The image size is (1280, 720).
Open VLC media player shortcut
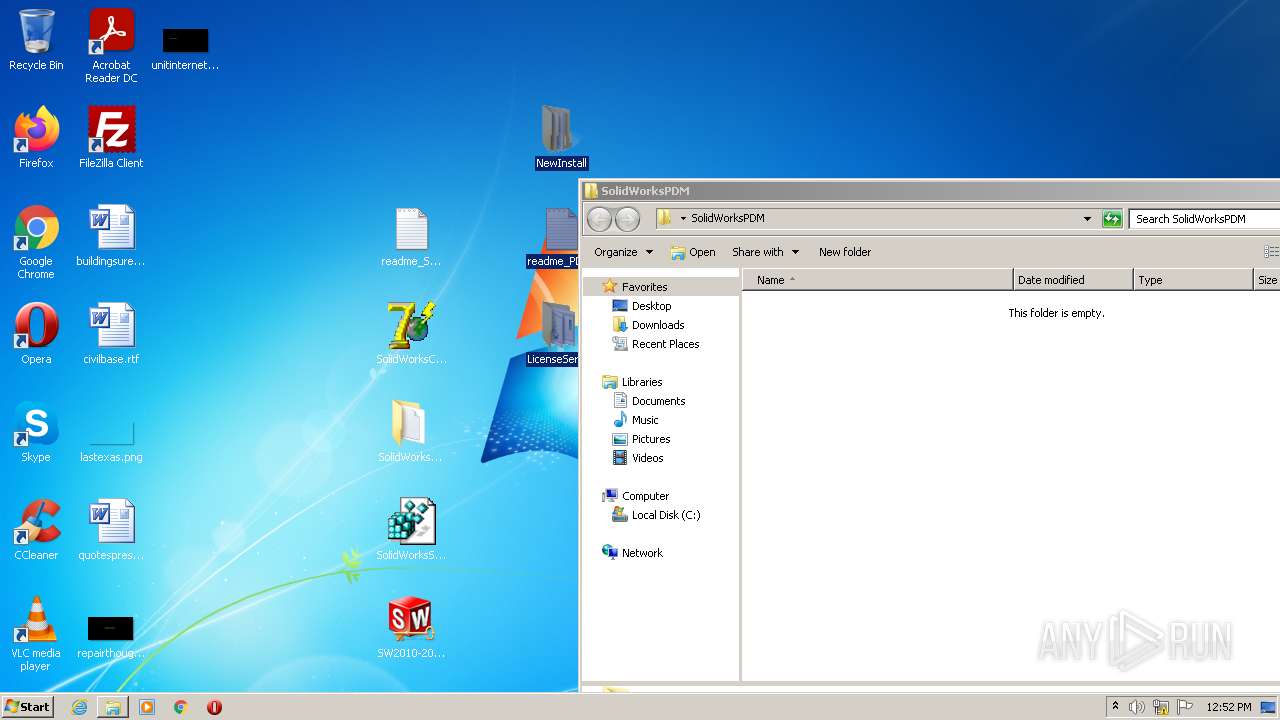point(36,634)
